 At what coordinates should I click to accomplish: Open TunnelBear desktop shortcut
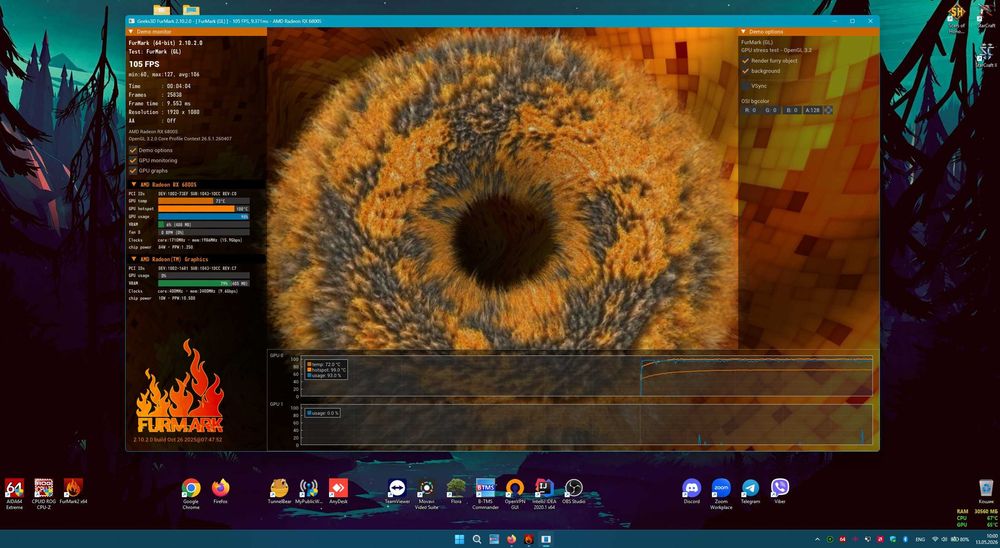(279, 492)
